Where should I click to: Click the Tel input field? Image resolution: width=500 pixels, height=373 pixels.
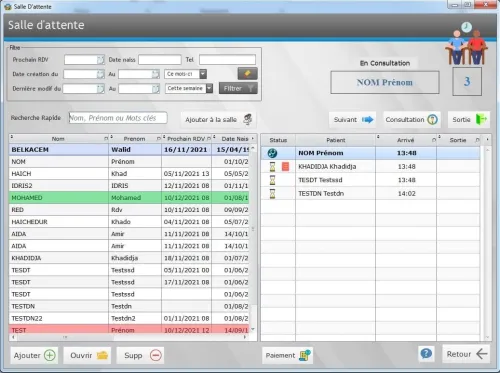tap(227, 60)
